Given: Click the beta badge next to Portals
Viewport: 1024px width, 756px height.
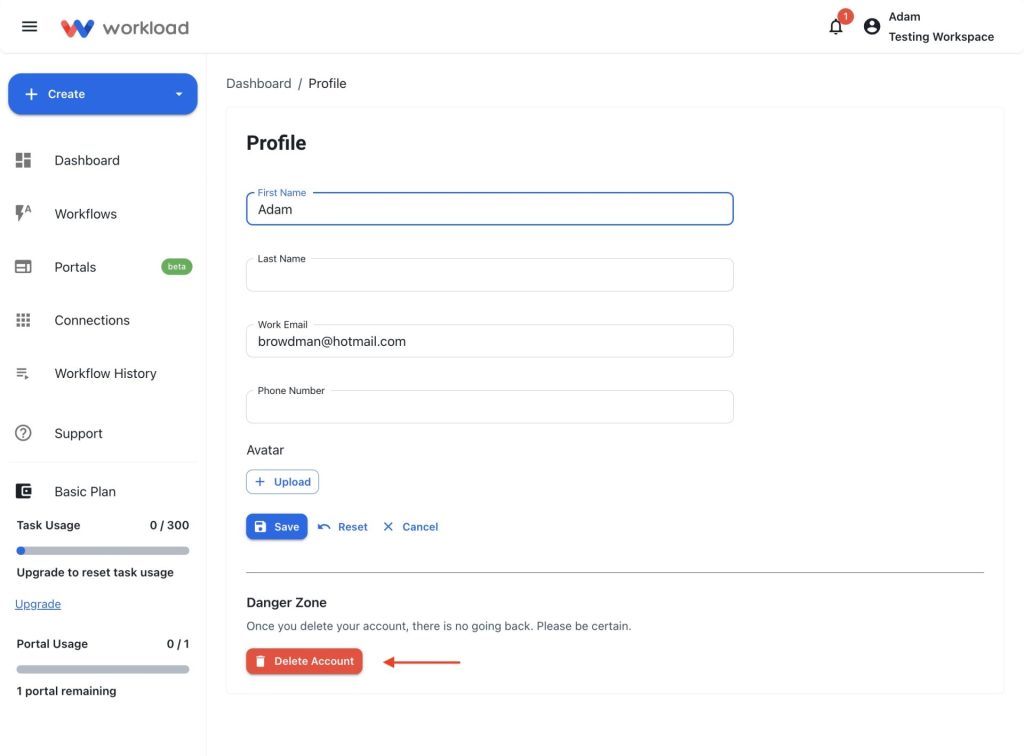Looking at the screenshot, I should 176,267.
